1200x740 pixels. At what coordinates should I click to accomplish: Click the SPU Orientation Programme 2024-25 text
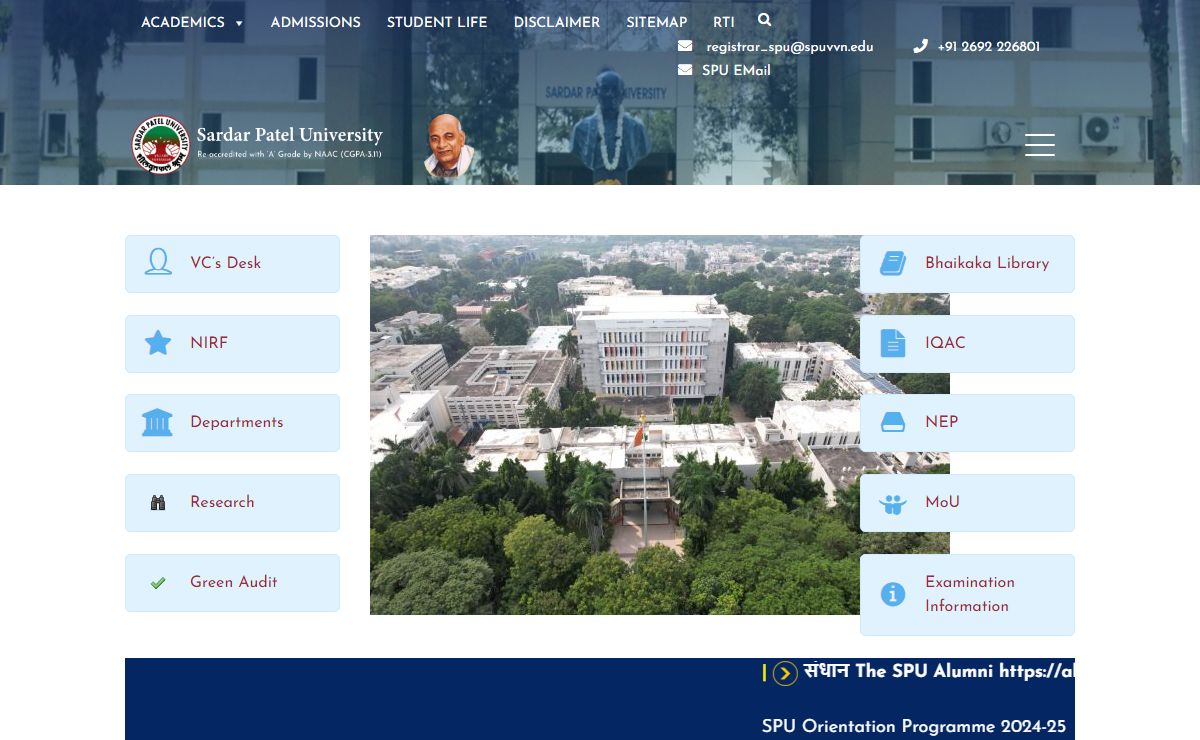914,727
